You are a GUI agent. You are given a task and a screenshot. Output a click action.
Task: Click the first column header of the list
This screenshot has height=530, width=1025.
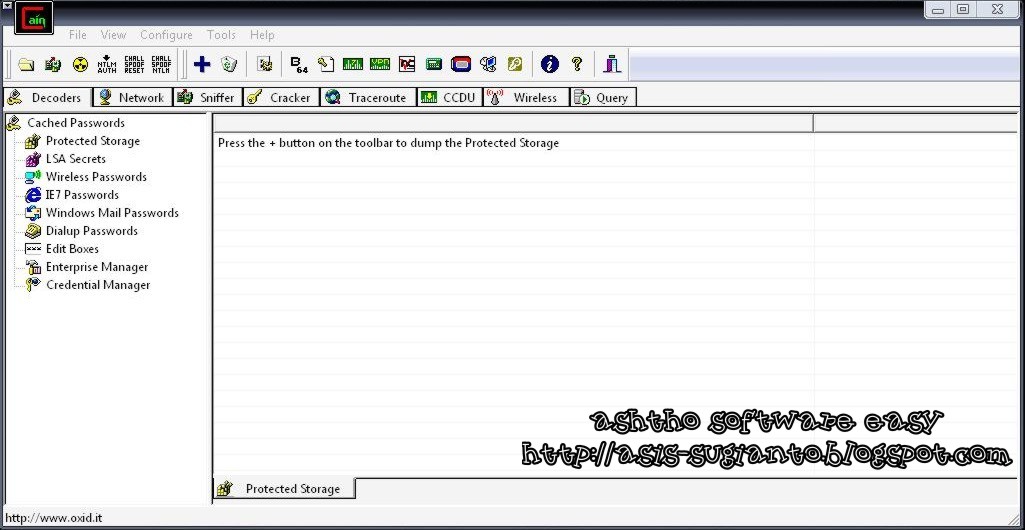(513, 123)
